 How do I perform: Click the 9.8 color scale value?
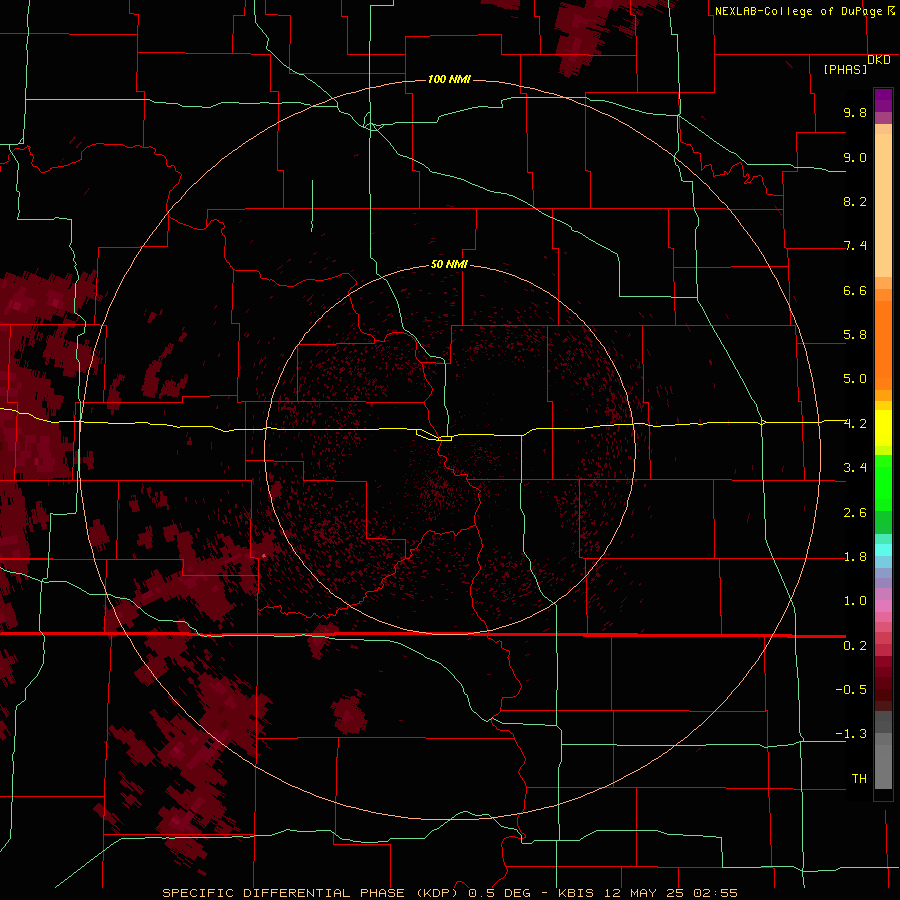(855, 112)
